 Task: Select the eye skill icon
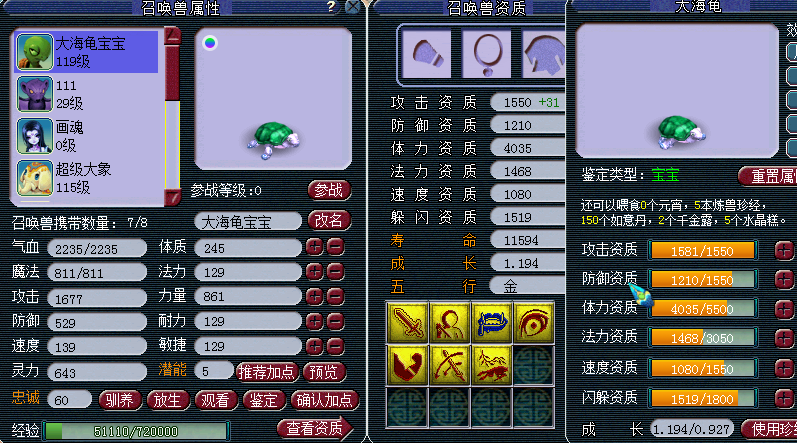(x=533, y=323)
